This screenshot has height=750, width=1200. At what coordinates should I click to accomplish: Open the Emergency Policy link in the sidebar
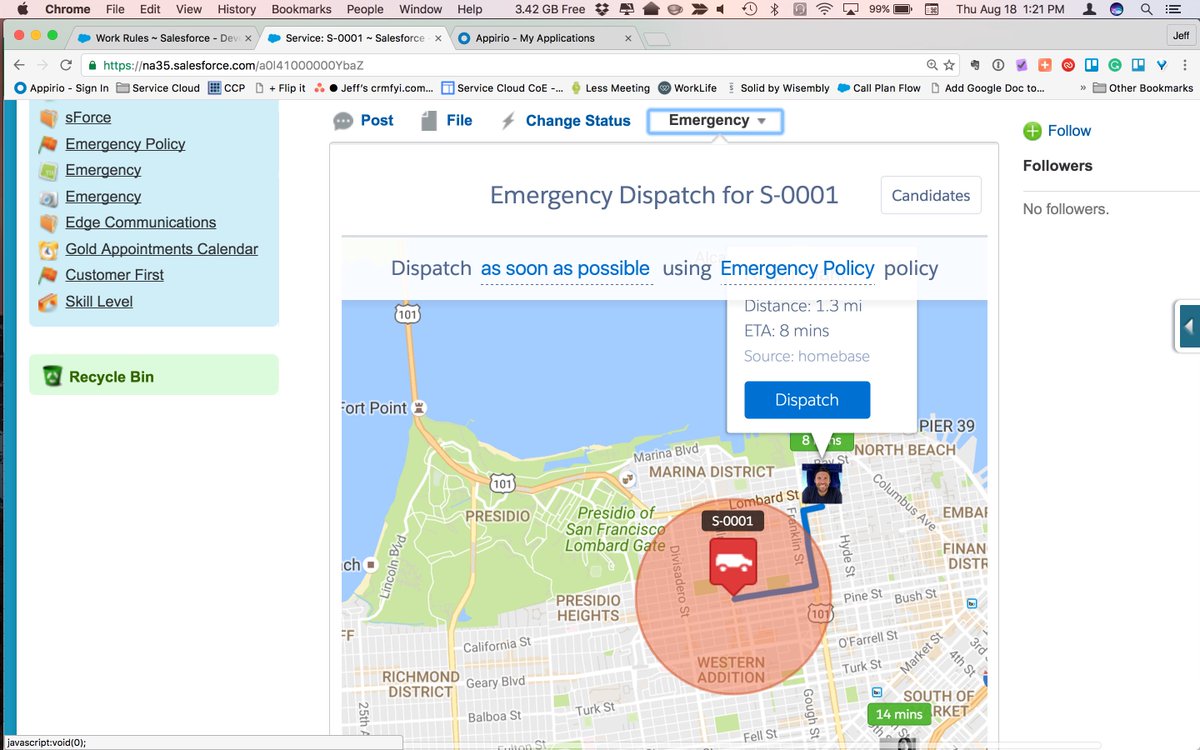[x=125, y=144]
